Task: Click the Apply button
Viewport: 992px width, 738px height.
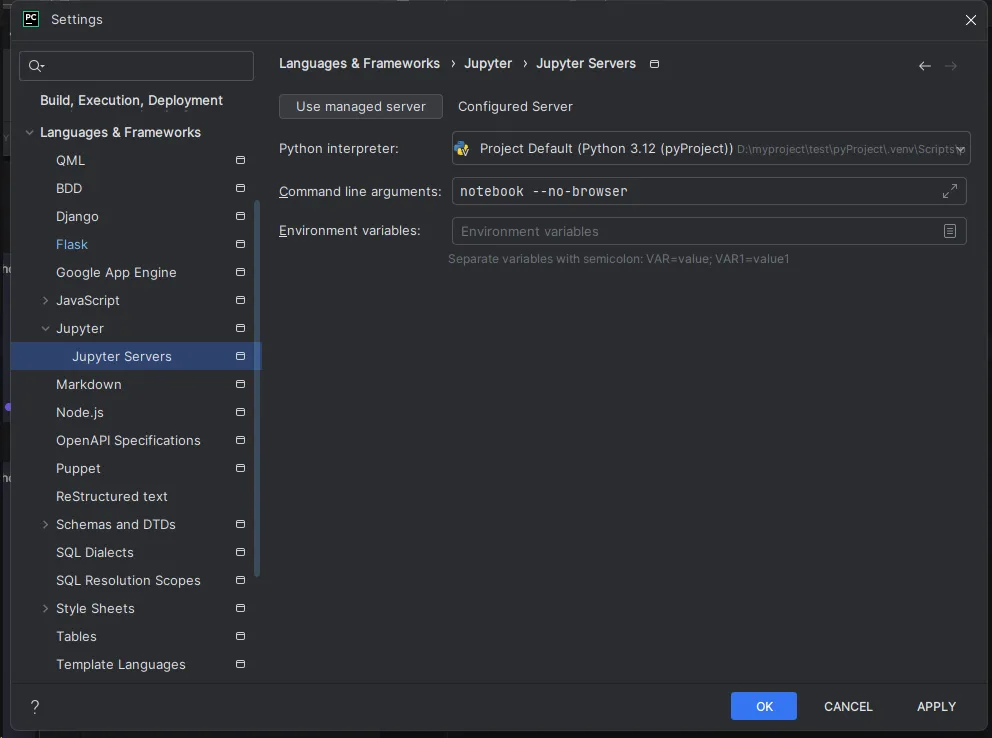Action: 936,706
